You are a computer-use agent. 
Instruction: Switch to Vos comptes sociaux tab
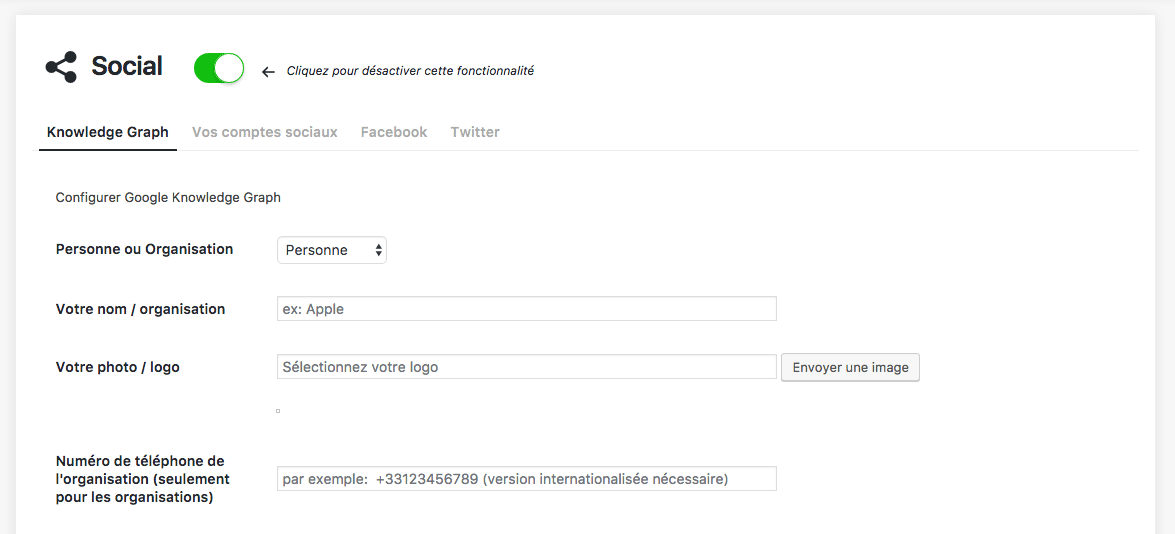[265, 133]
